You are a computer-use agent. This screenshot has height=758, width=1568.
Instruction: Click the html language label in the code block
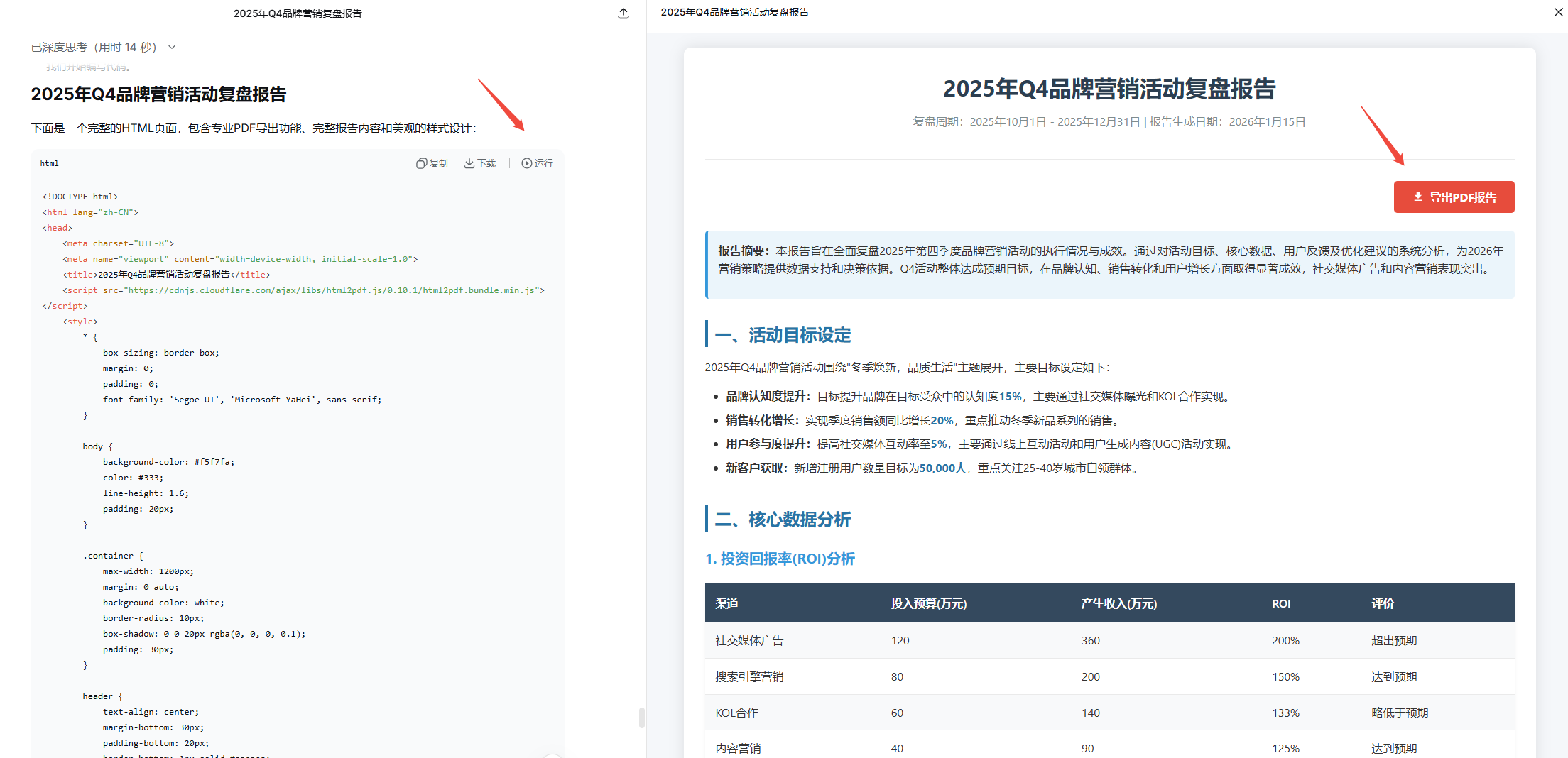pos(50,163)
